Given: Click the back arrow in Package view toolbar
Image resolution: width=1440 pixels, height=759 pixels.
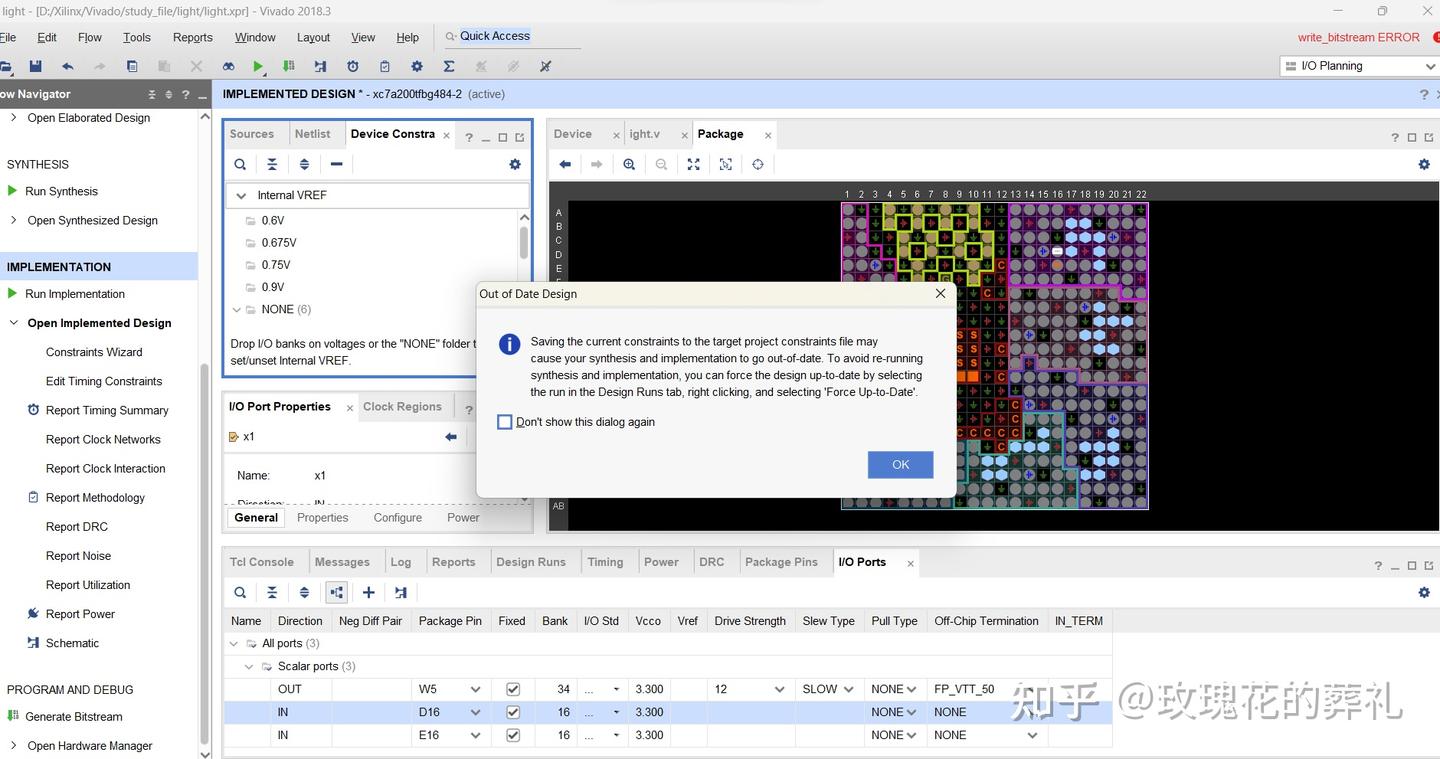Looking at the screenshot, I should pyautogui.click(x=565, y=164).
